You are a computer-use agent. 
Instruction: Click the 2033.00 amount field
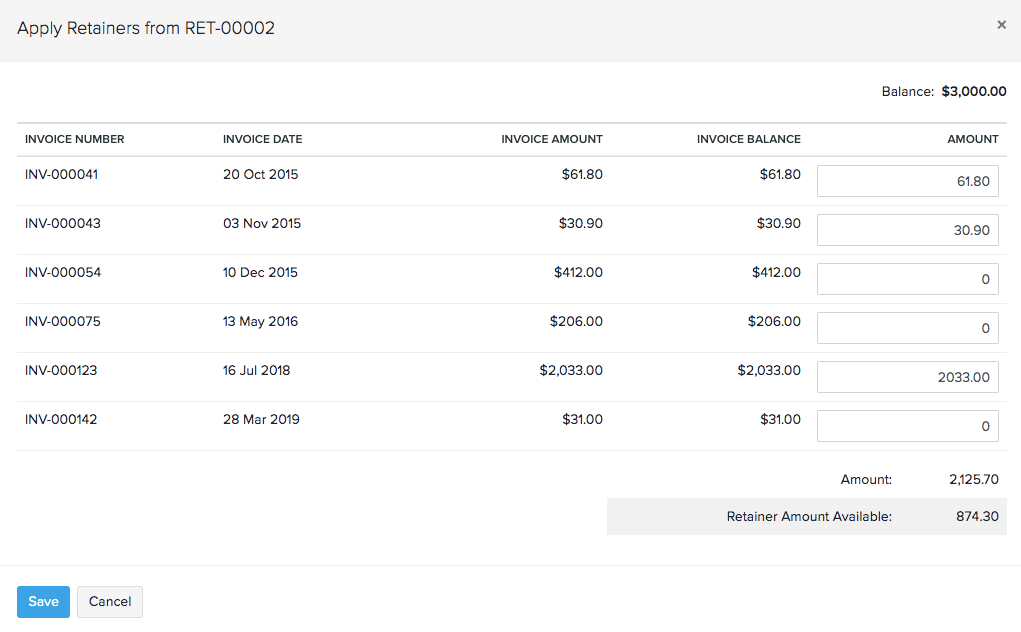907,376
